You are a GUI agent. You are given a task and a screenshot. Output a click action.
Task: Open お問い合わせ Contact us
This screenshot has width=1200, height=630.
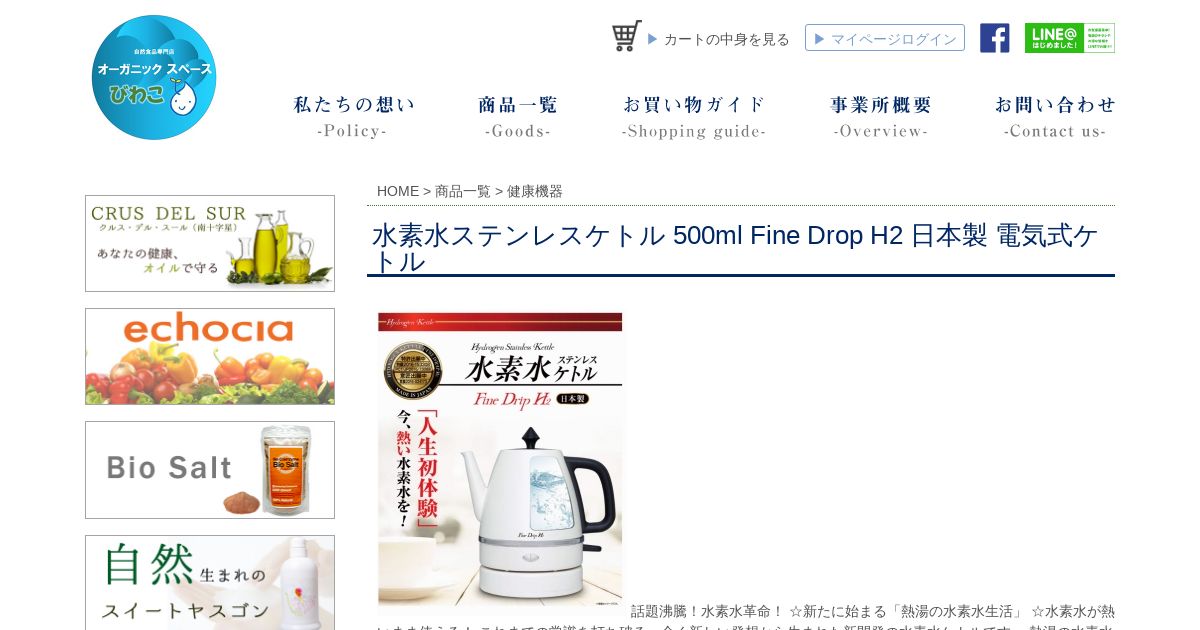[1055, 117]
